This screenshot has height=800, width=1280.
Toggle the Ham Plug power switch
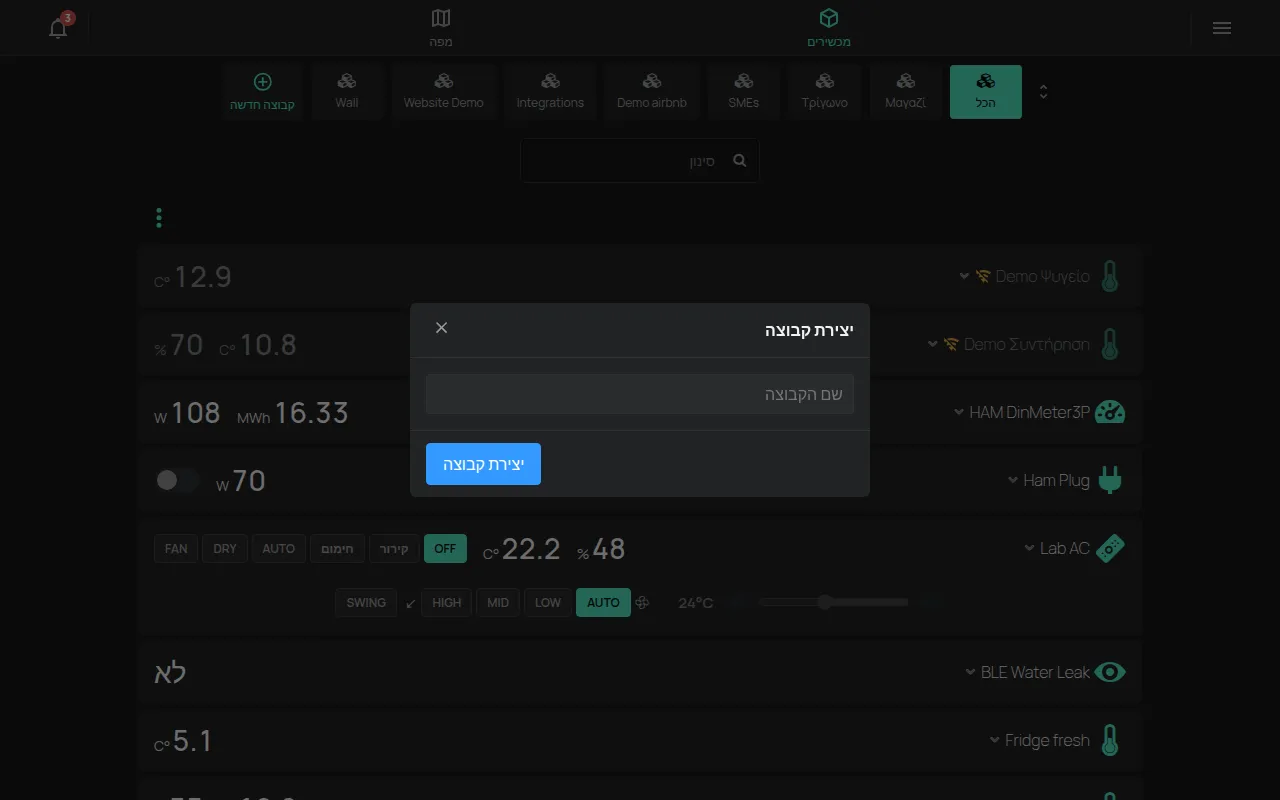coord(178,480)
